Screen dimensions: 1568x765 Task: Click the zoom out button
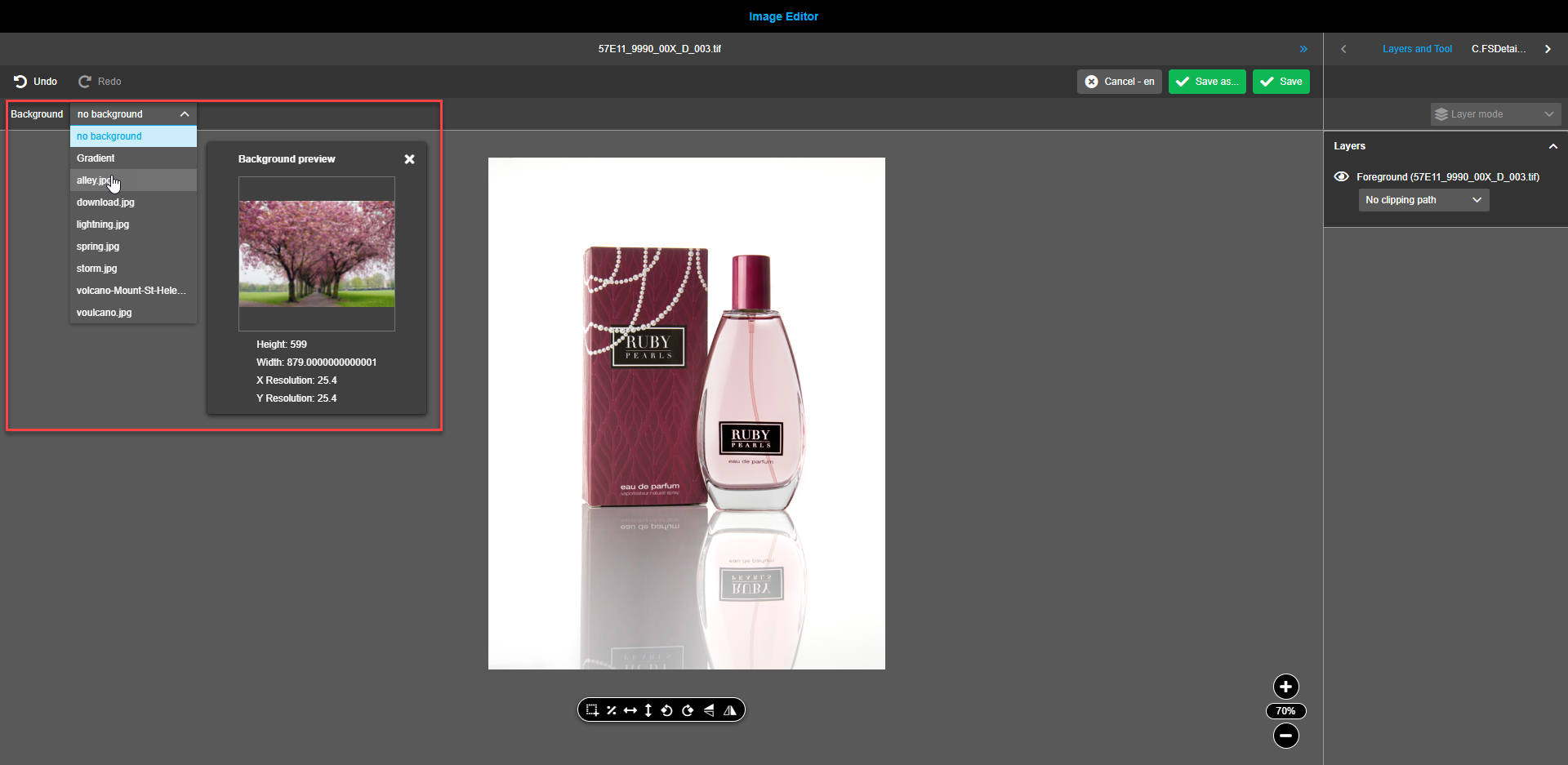[1285, 736]
